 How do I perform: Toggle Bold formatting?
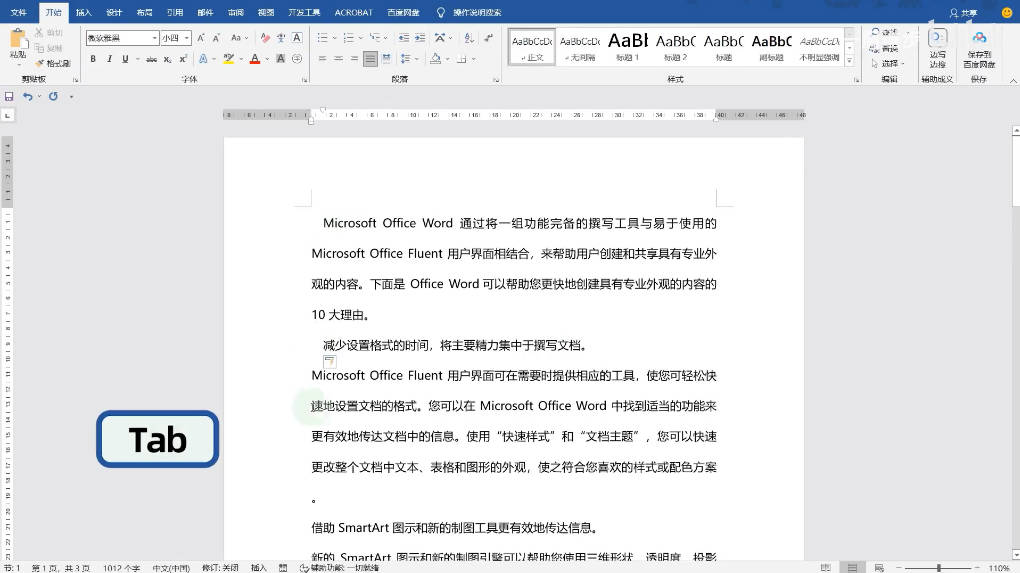[93, 59]
